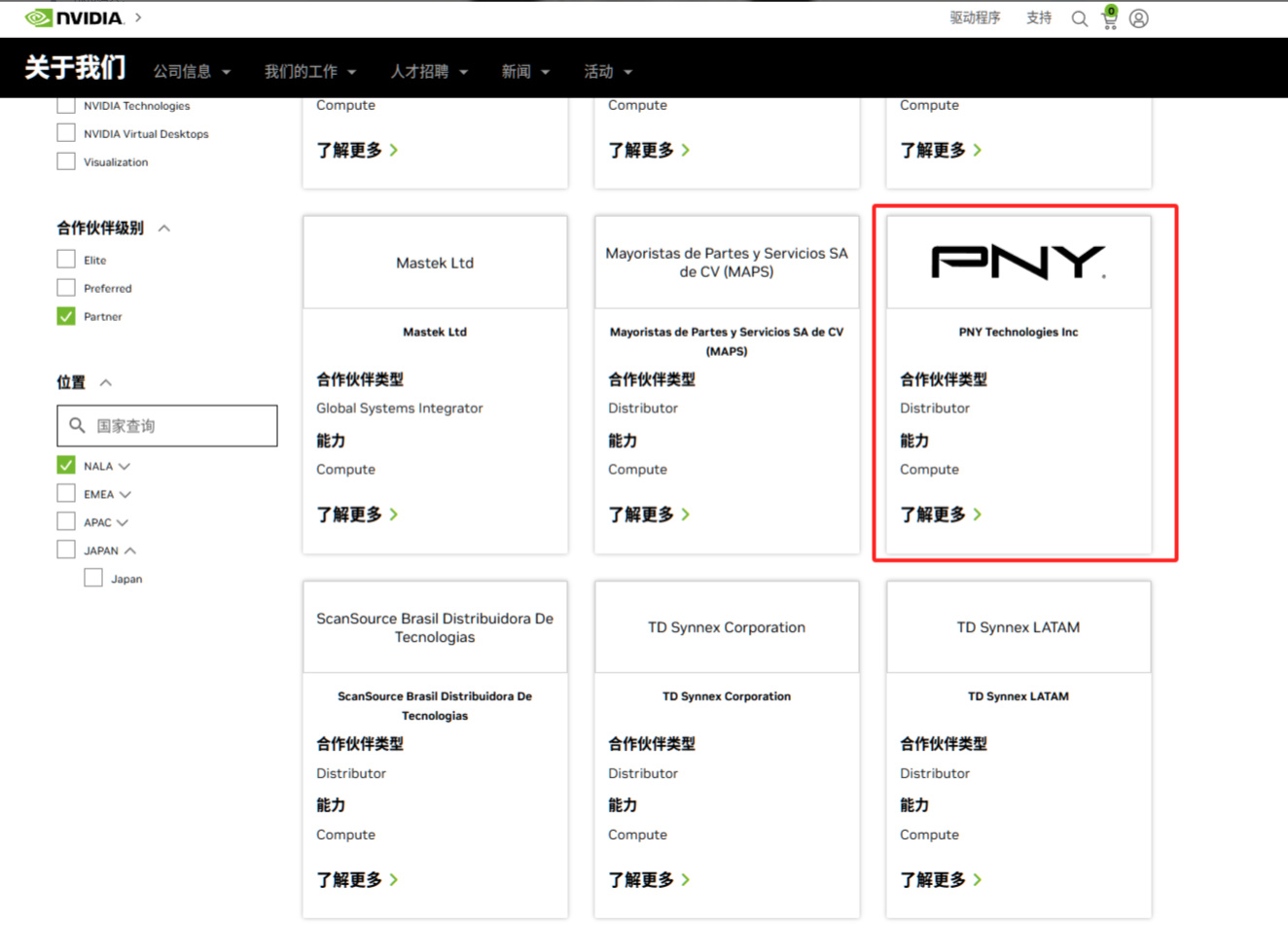Click 了解更多 on Mastek Ltd card
Screen dimensions: 1288x925
tap(357, 514)
